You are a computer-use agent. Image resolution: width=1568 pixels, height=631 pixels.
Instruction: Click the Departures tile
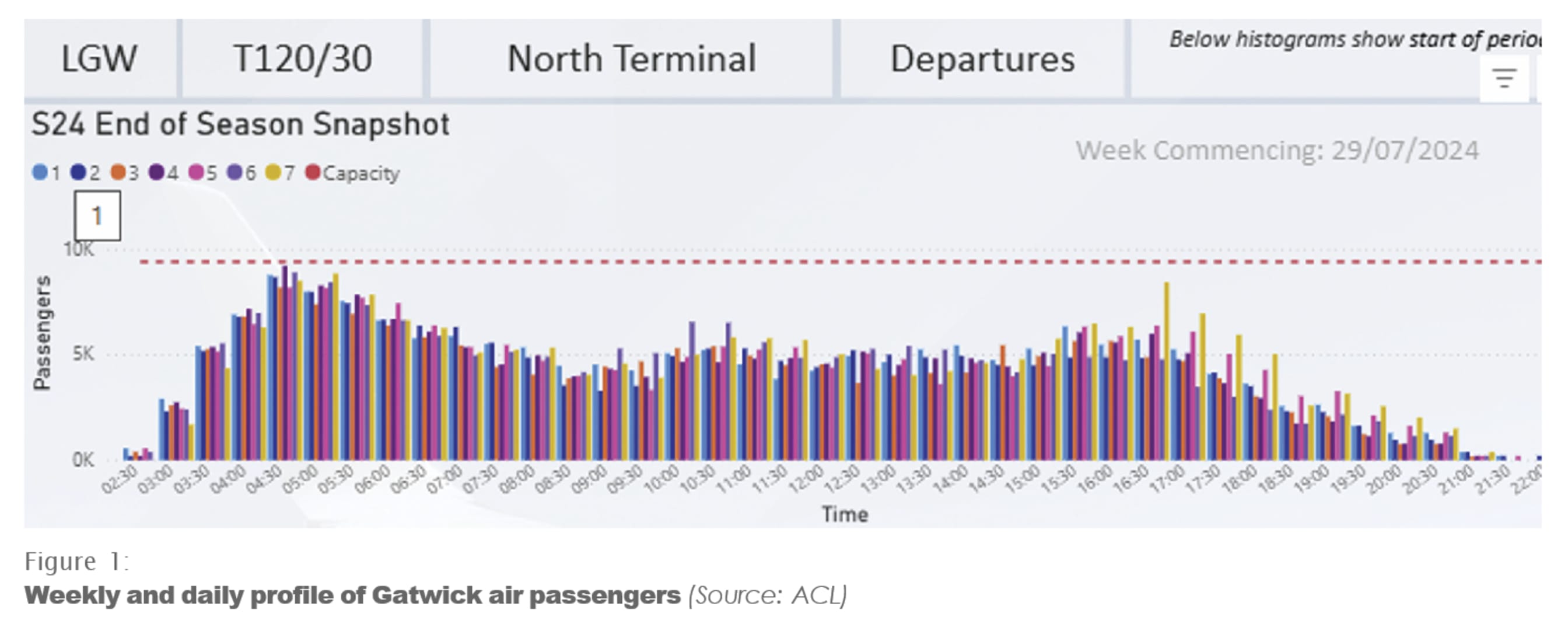coord(982,59)
